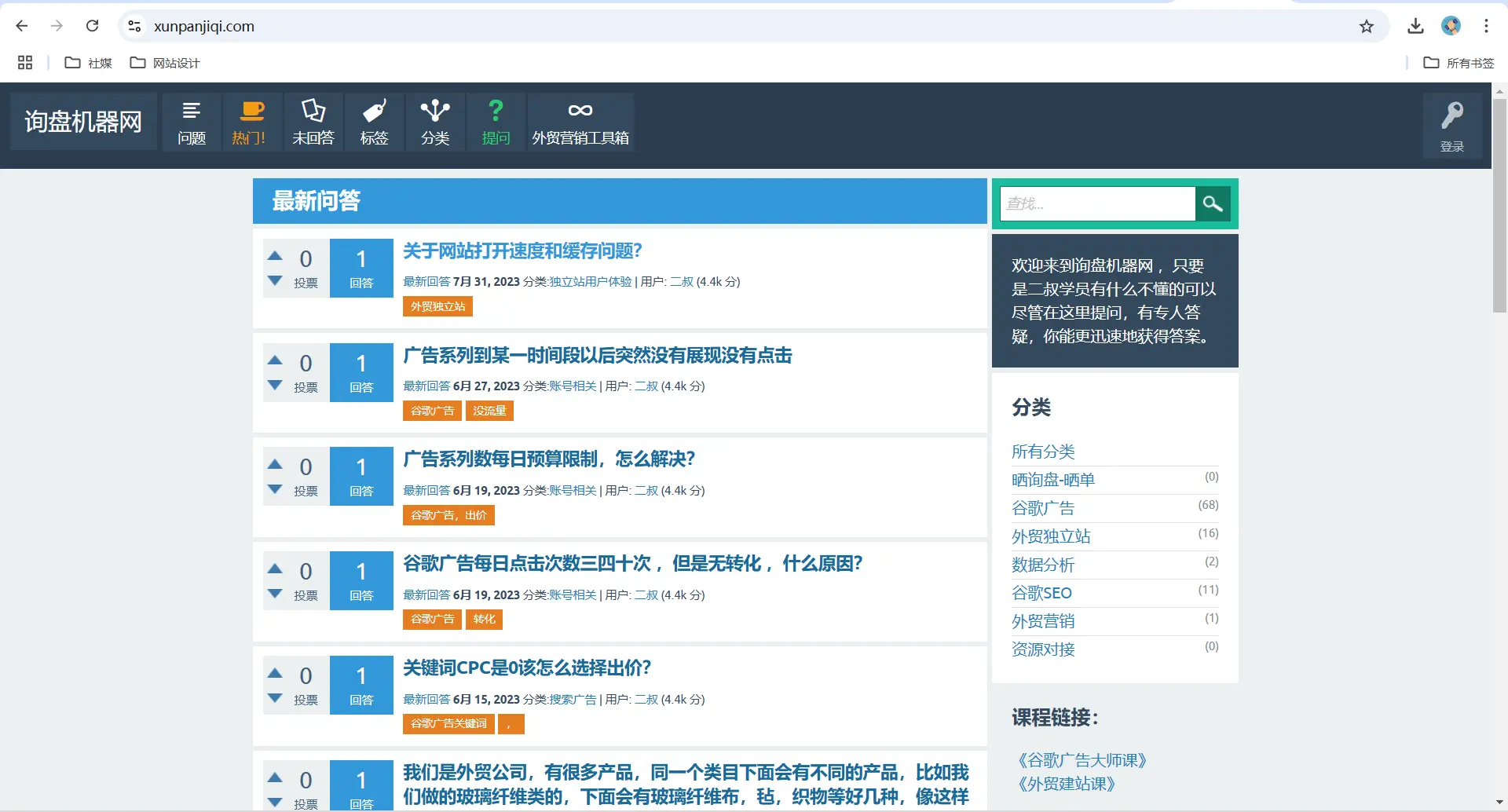Open browser downloads icon

coord(1415,26)
